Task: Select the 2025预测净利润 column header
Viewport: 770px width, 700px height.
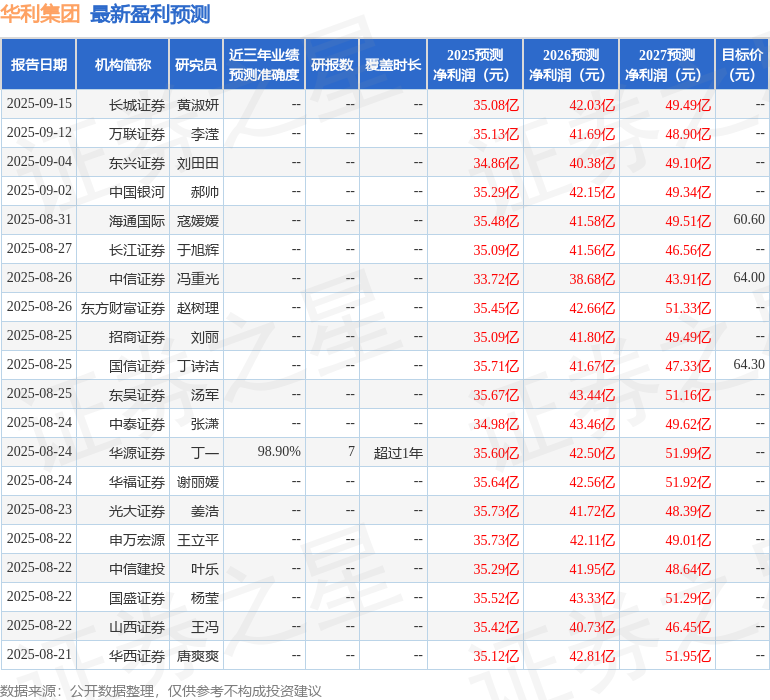Action: 474,65
